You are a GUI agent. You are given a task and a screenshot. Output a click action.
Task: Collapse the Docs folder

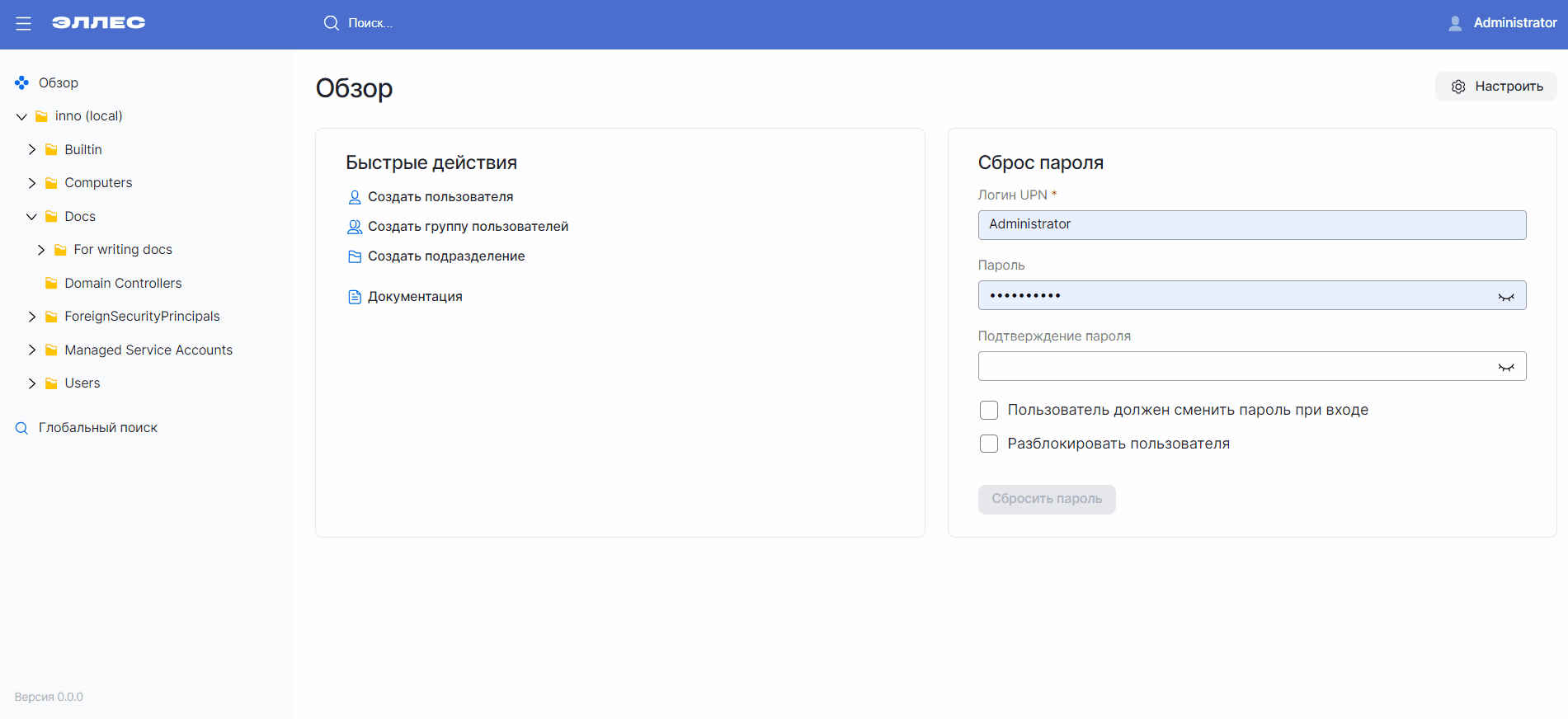[31, 217]
